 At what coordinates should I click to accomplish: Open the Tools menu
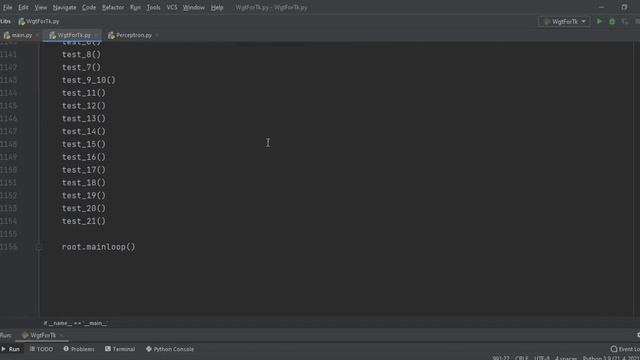(x=153, y=7)
